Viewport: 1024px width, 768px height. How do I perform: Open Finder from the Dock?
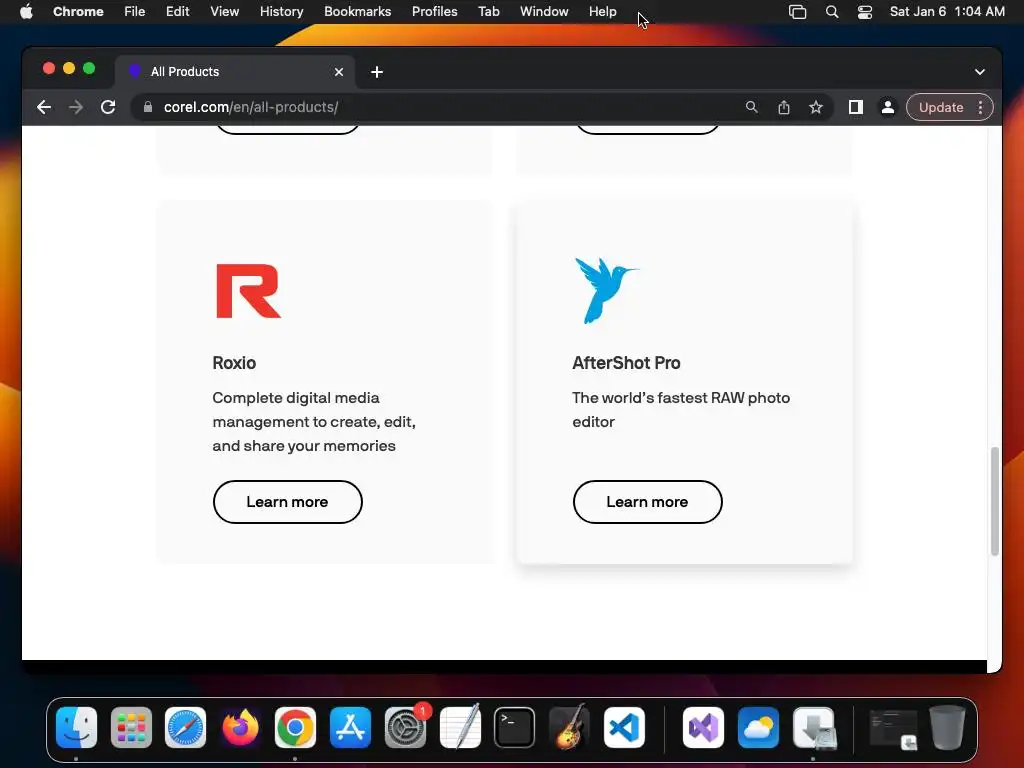pos(76,728)
